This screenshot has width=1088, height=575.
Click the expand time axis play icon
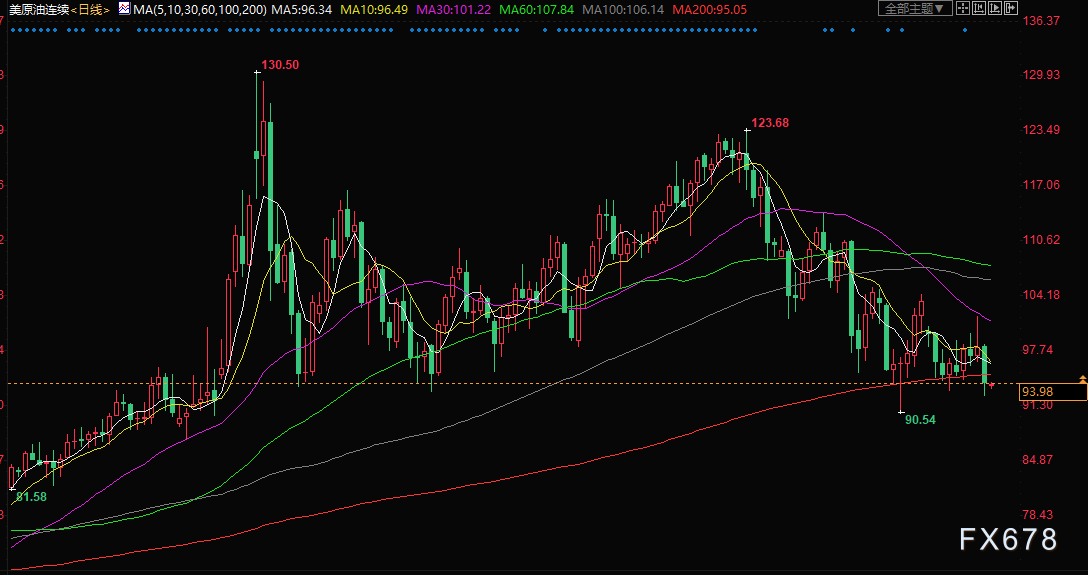coord(995,8)
